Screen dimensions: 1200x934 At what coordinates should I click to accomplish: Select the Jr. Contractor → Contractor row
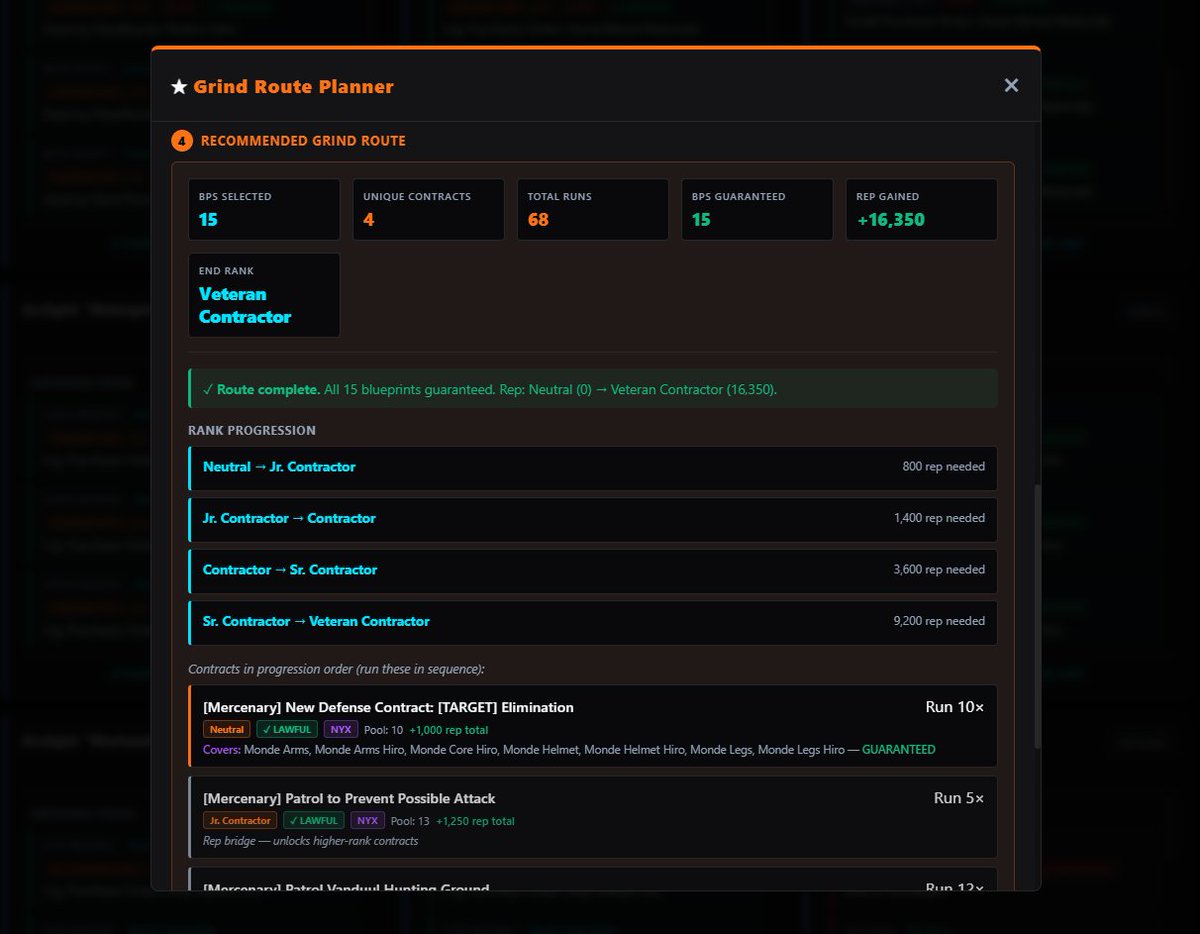coord(593,519)
